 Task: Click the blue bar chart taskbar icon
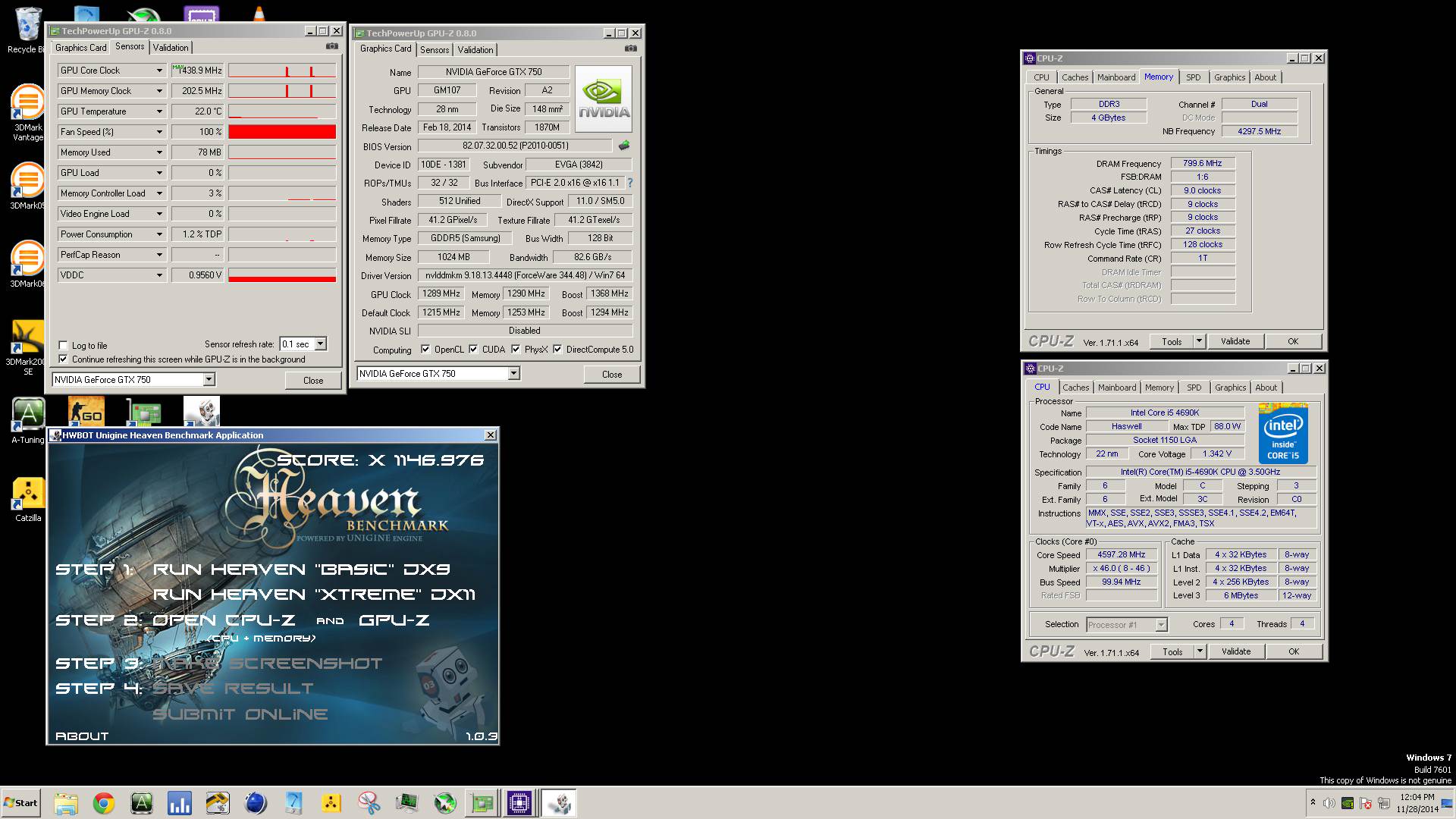180,803
